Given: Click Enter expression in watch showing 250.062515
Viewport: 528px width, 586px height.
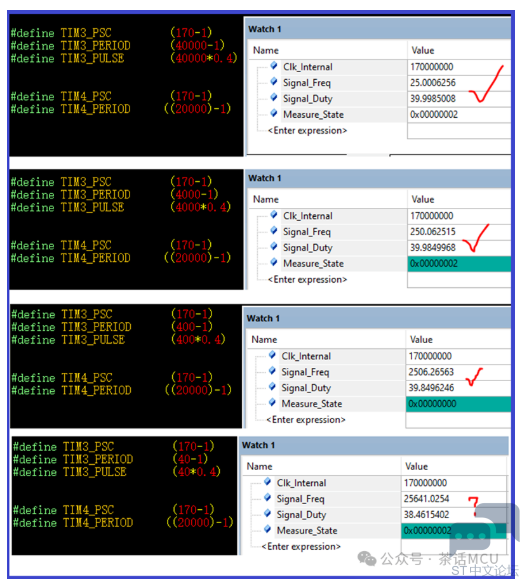Looking at the screenshot, I should pos(307,280).
